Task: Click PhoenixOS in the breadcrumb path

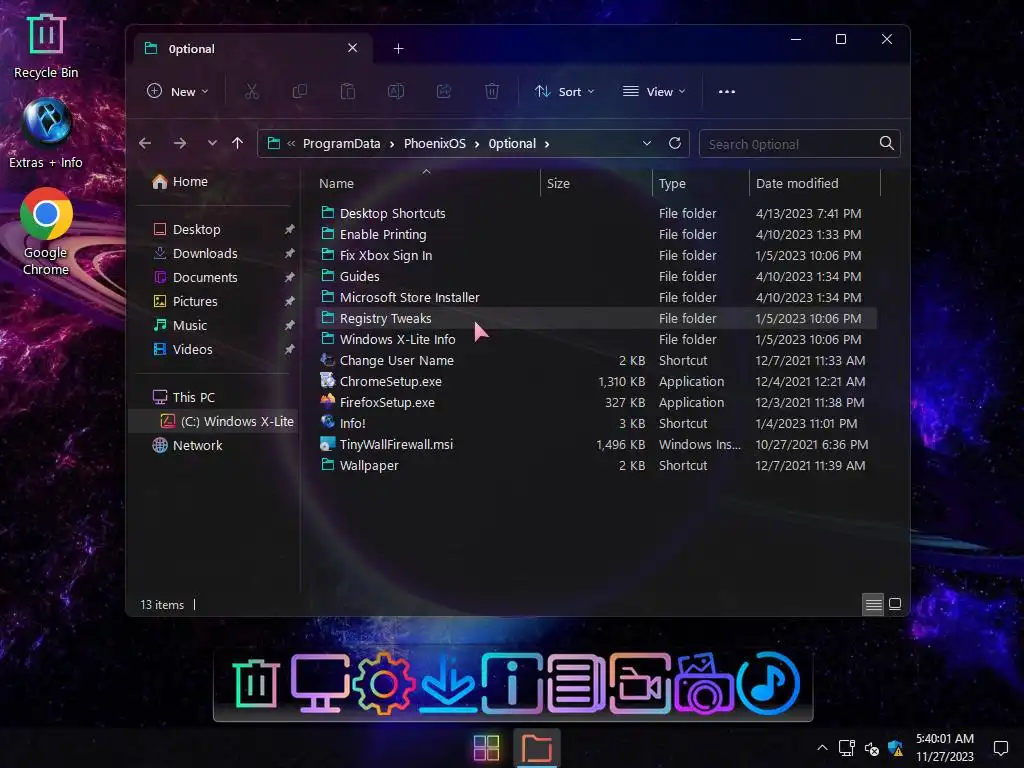Action: click(x=435, y=144)
